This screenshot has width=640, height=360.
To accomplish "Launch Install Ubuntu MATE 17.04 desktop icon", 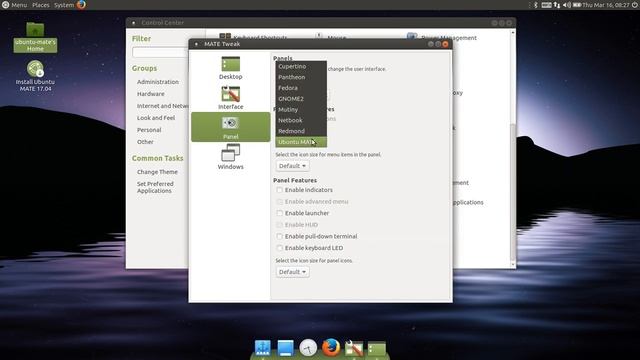I will click(x=35, y=76).
